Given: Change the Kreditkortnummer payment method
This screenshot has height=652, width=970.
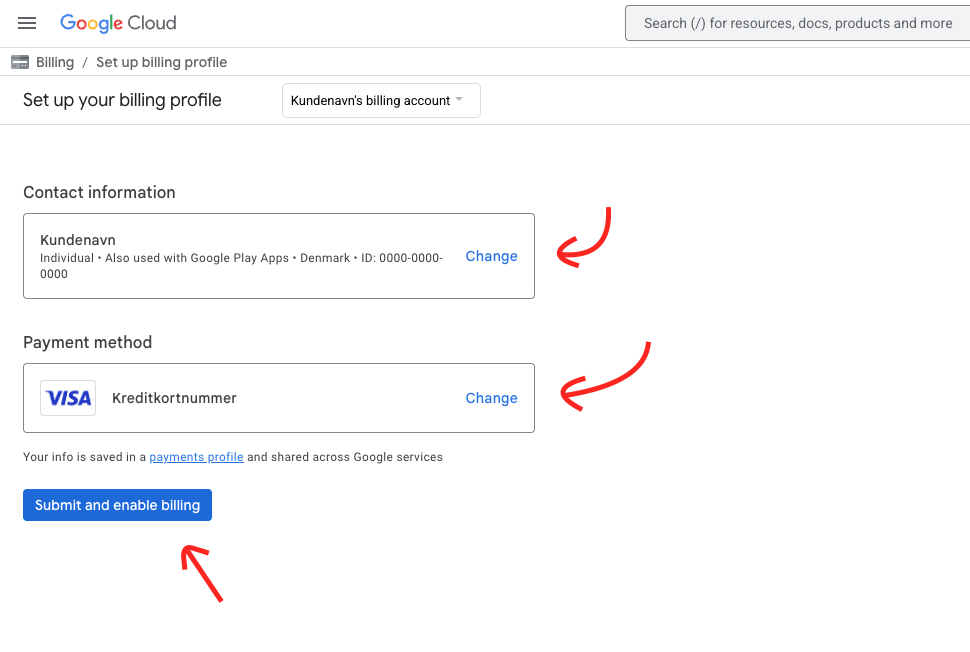Looking at the screenshot, I should tap(491, 398).
